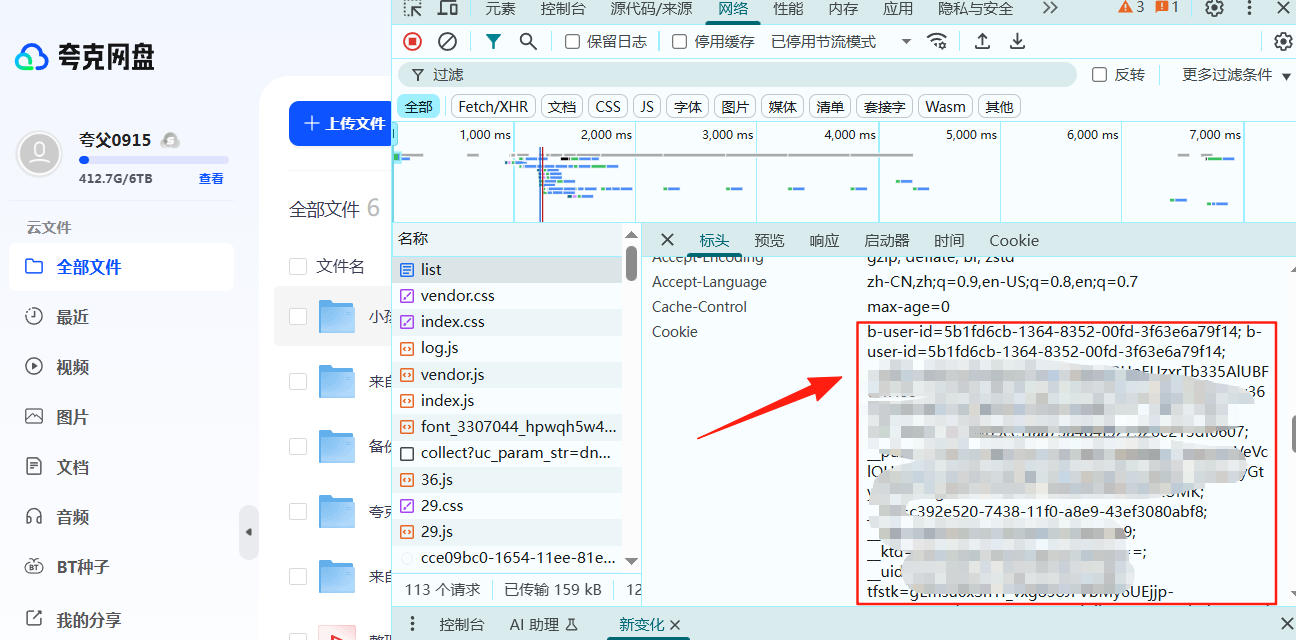Image resolution: width=1296 pixels, height=640 pixels.
Task: Select the vendor.js request
Action: pos(452,374)
